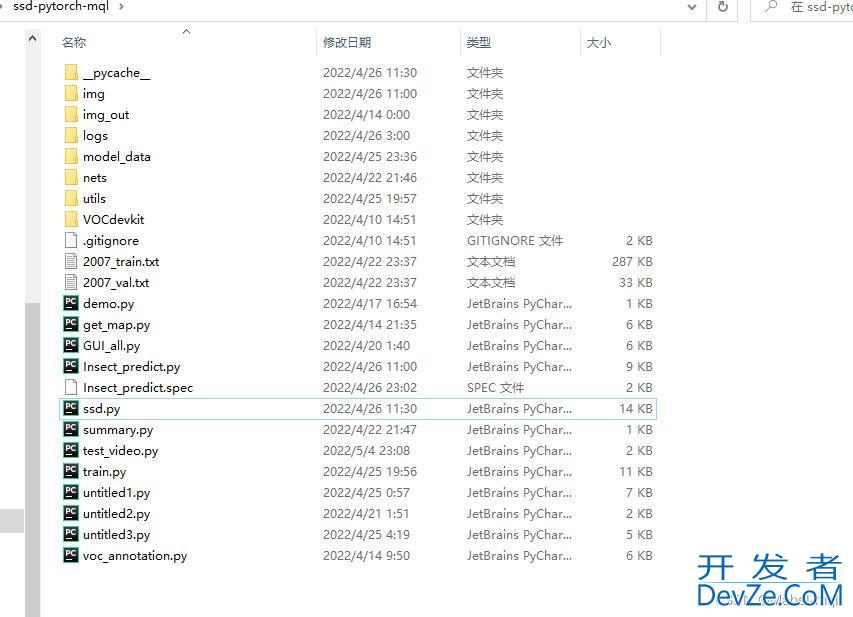The image size is (853, 617).
Task: Click the model_data folder icon
Action: point(71,157)
